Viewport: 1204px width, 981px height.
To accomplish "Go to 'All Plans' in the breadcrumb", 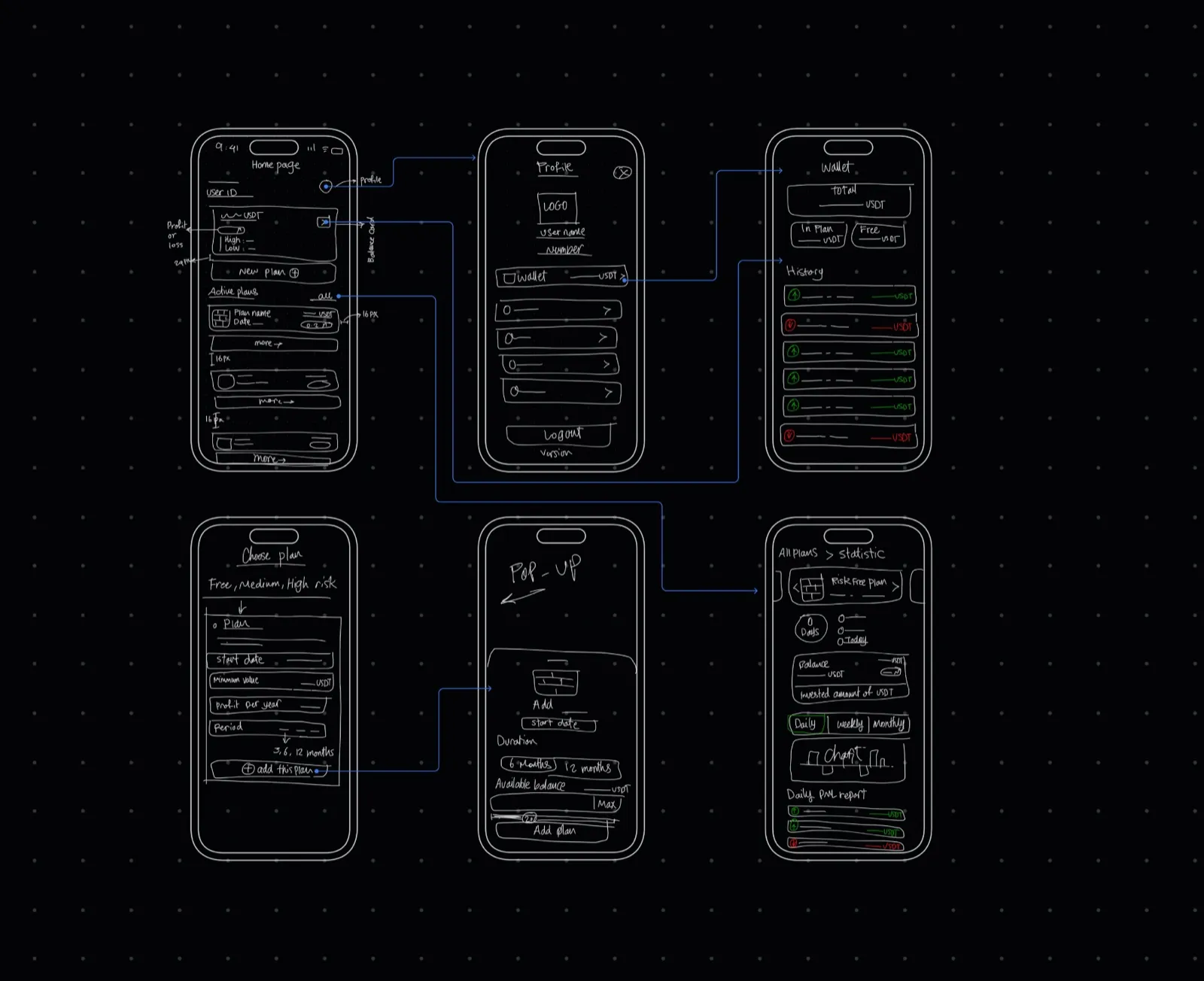I will [798, 553].
